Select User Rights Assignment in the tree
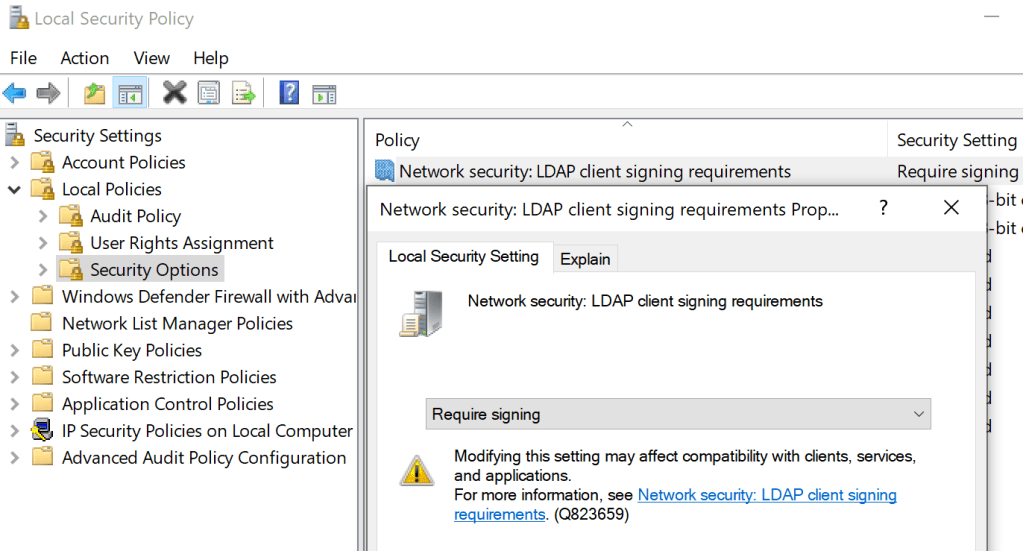This screenshot has height=551, width=1023. tap(181, 243)
